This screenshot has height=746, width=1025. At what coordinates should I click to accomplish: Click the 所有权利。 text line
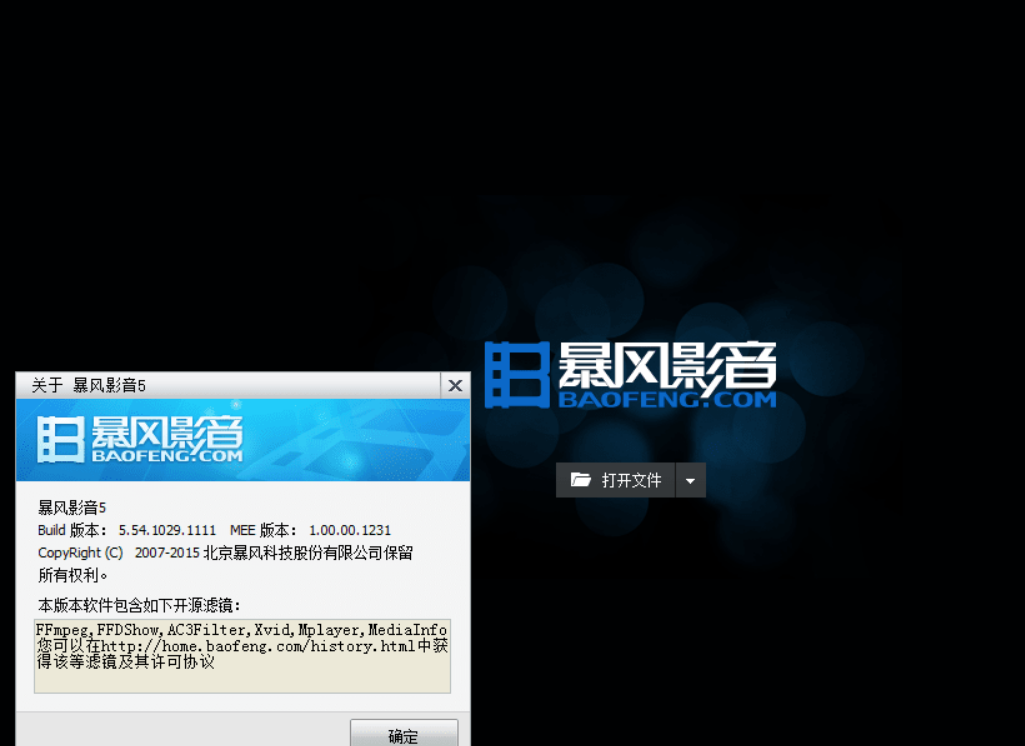point(73,575)
